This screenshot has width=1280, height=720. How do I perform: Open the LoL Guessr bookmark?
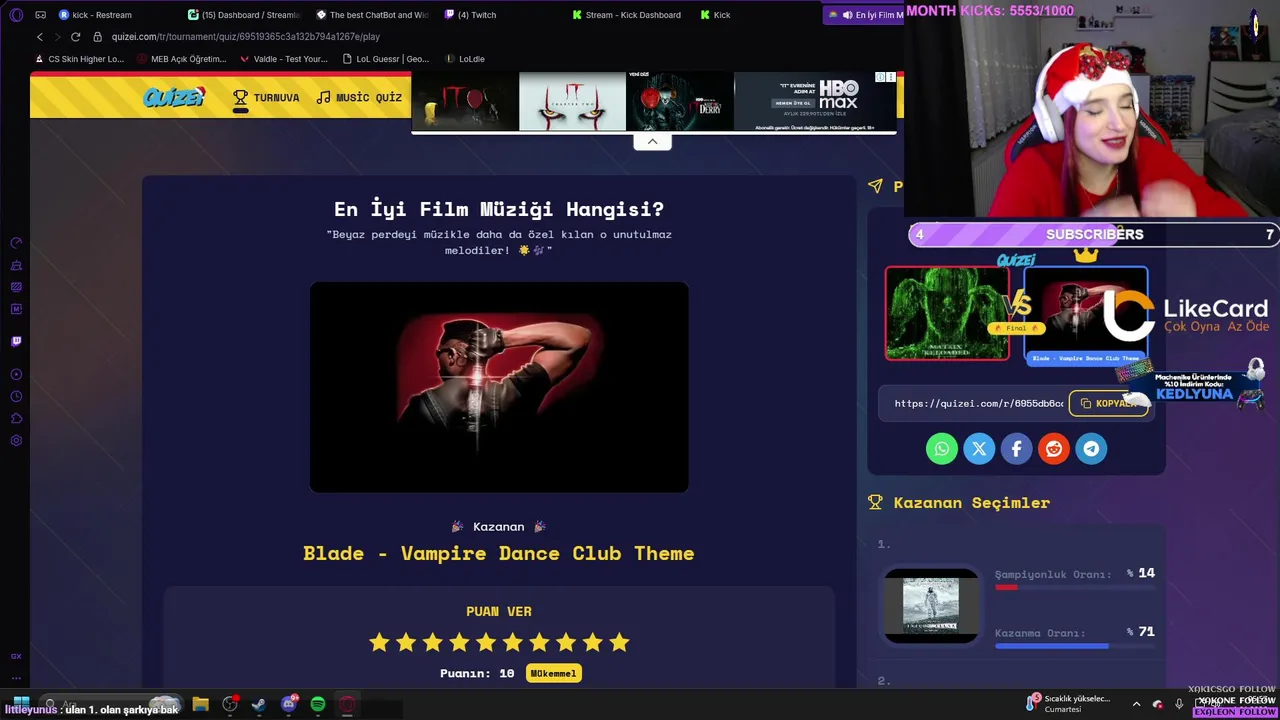[x=385, y=59]
